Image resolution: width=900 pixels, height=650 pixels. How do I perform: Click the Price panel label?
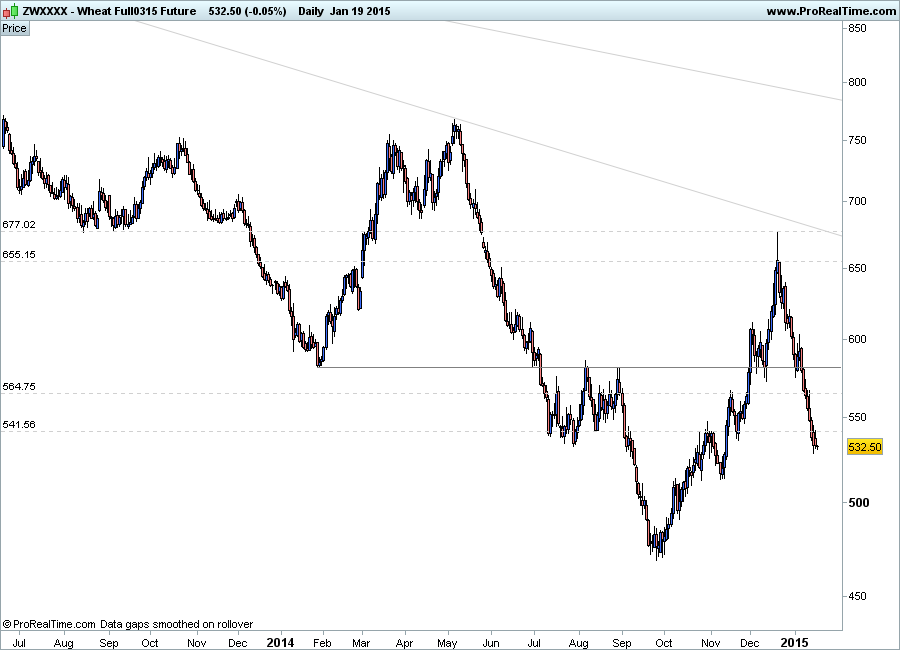[15, 28]
